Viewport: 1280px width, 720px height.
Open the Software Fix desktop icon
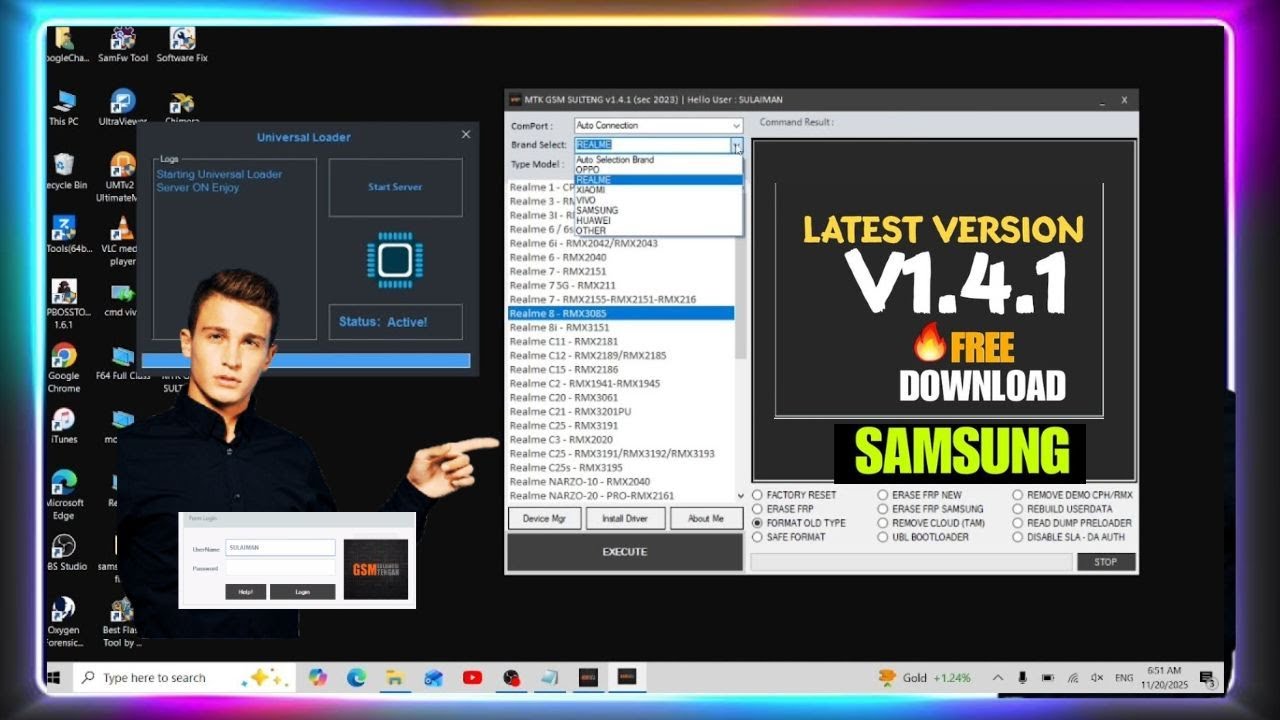pos(182,45)
